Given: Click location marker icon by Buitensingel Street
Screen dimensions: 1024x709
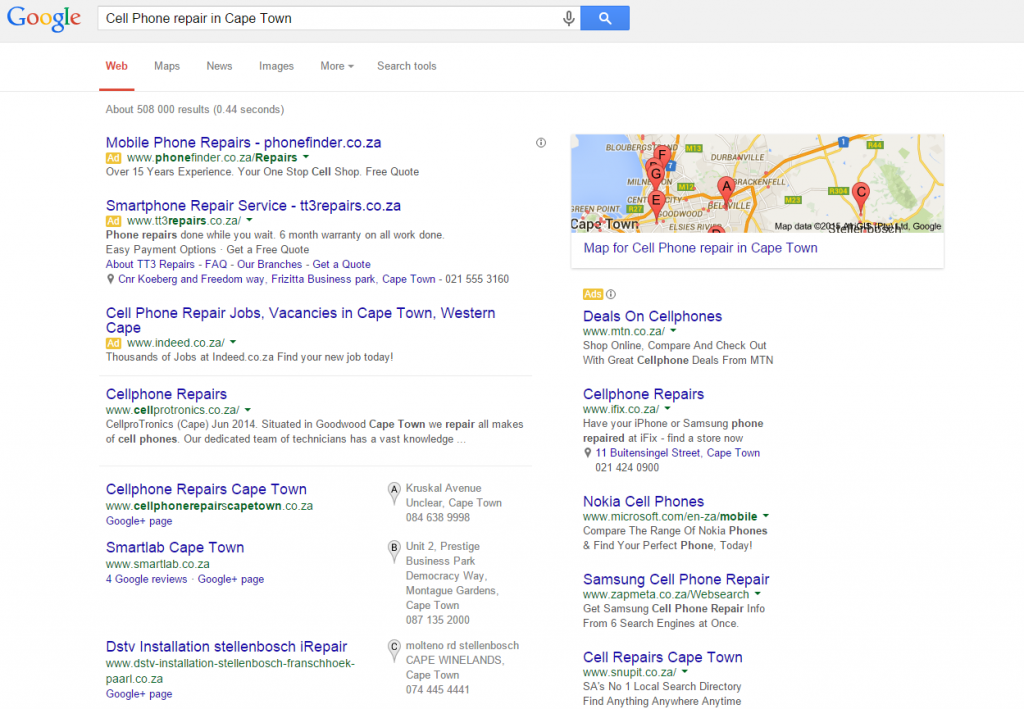Looking at the screenshot, I should tap(588, 453).
